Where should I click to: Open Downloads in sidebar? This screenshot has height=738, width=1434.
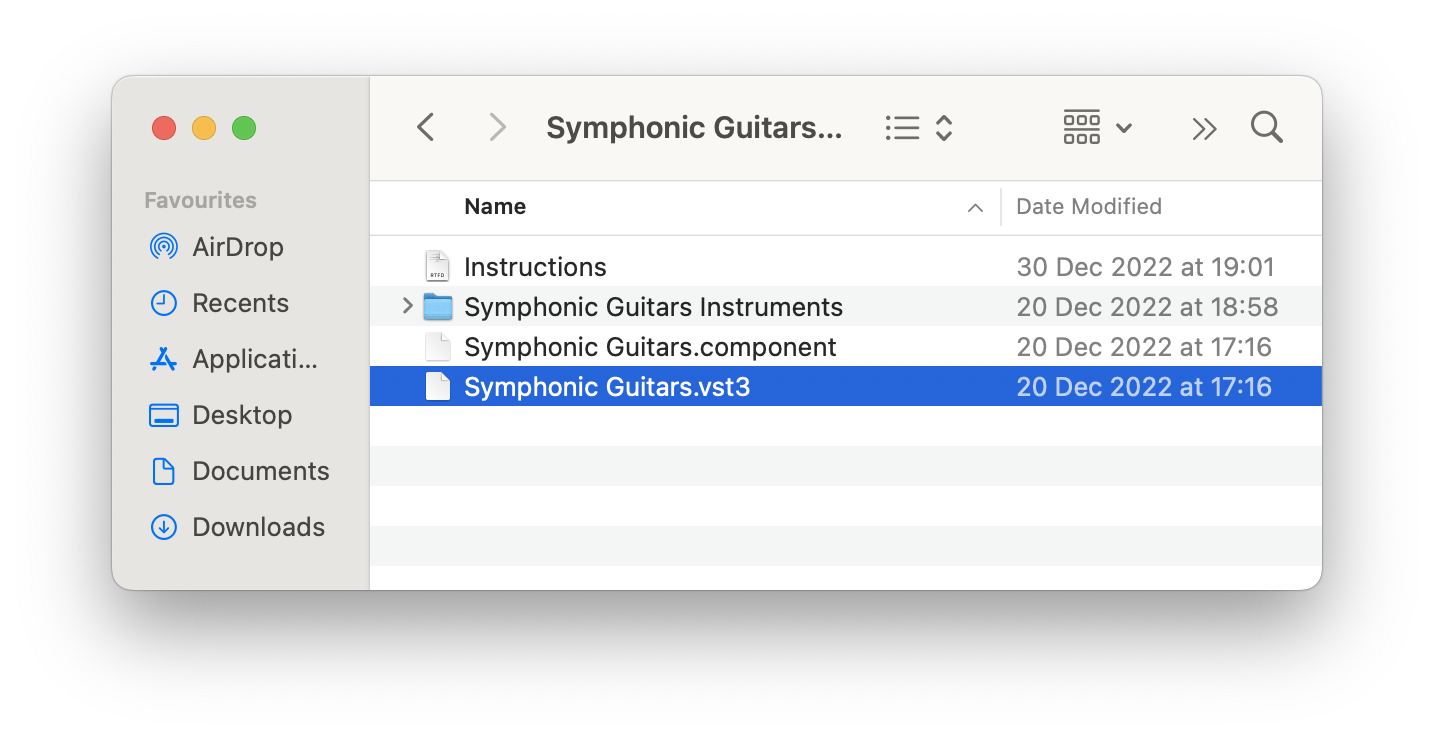coord(258,527)
